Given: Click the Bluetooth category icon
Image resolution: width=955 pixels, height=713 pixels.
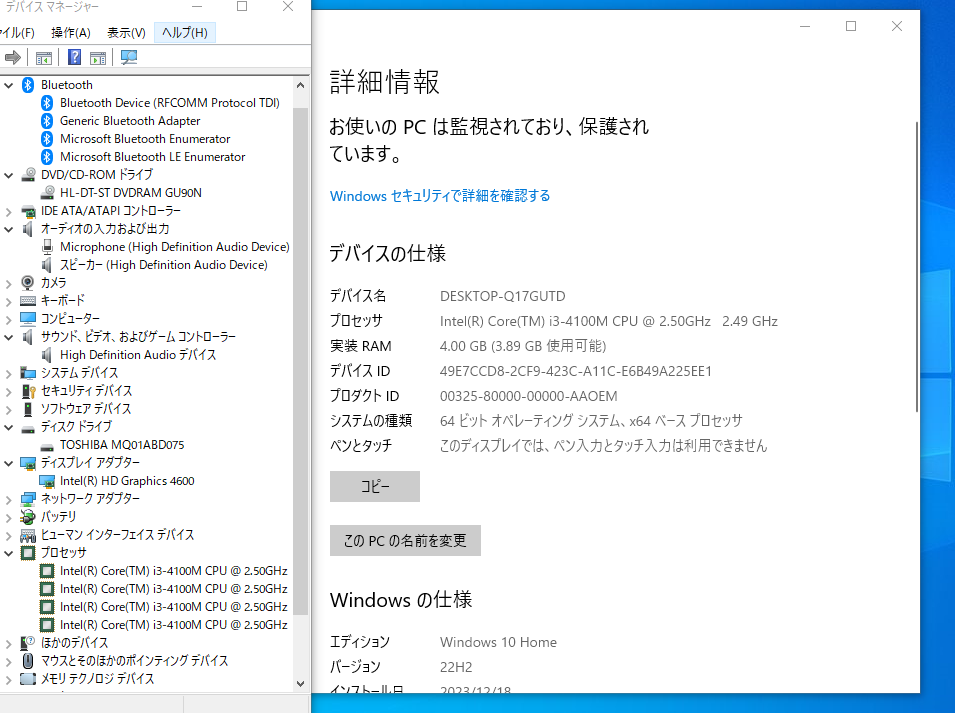Looking at the screenshot, I should pyautogui.click(x=28, y=85).
